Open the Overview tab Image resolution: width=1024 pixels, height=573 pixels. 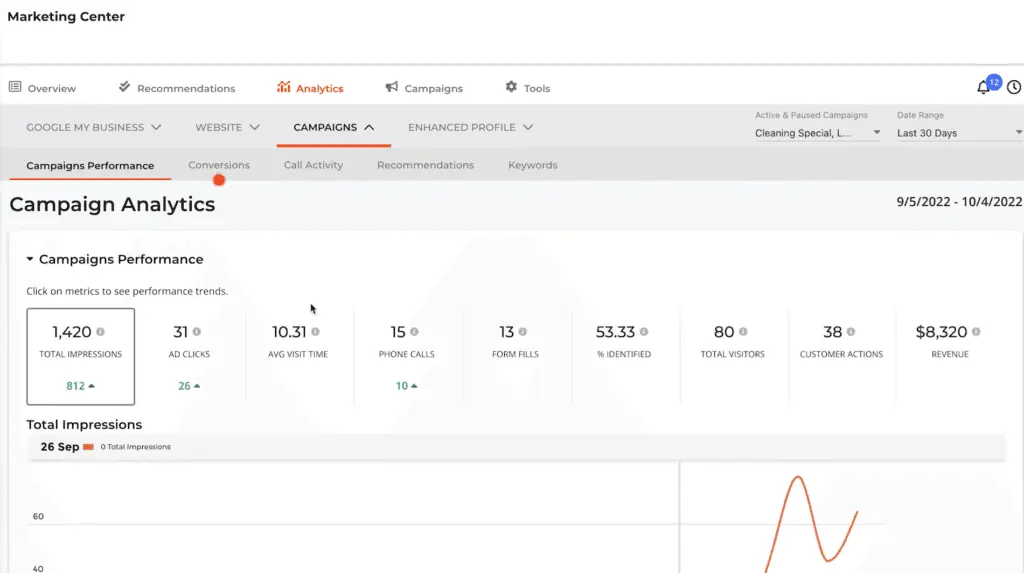tap(42, 88)
